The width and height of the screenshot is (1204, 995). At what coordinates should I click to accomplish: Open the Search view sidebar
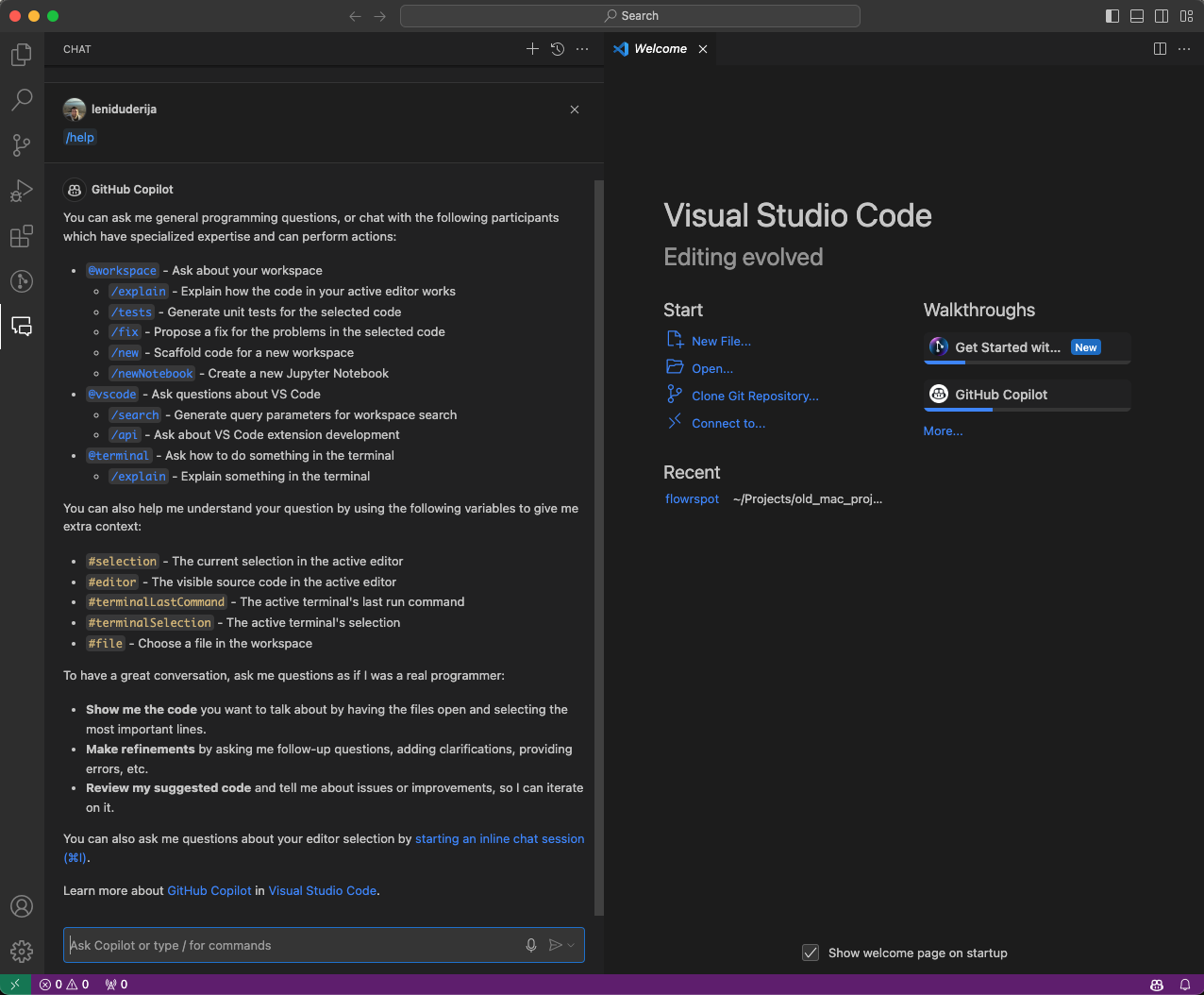pos(21,99)
